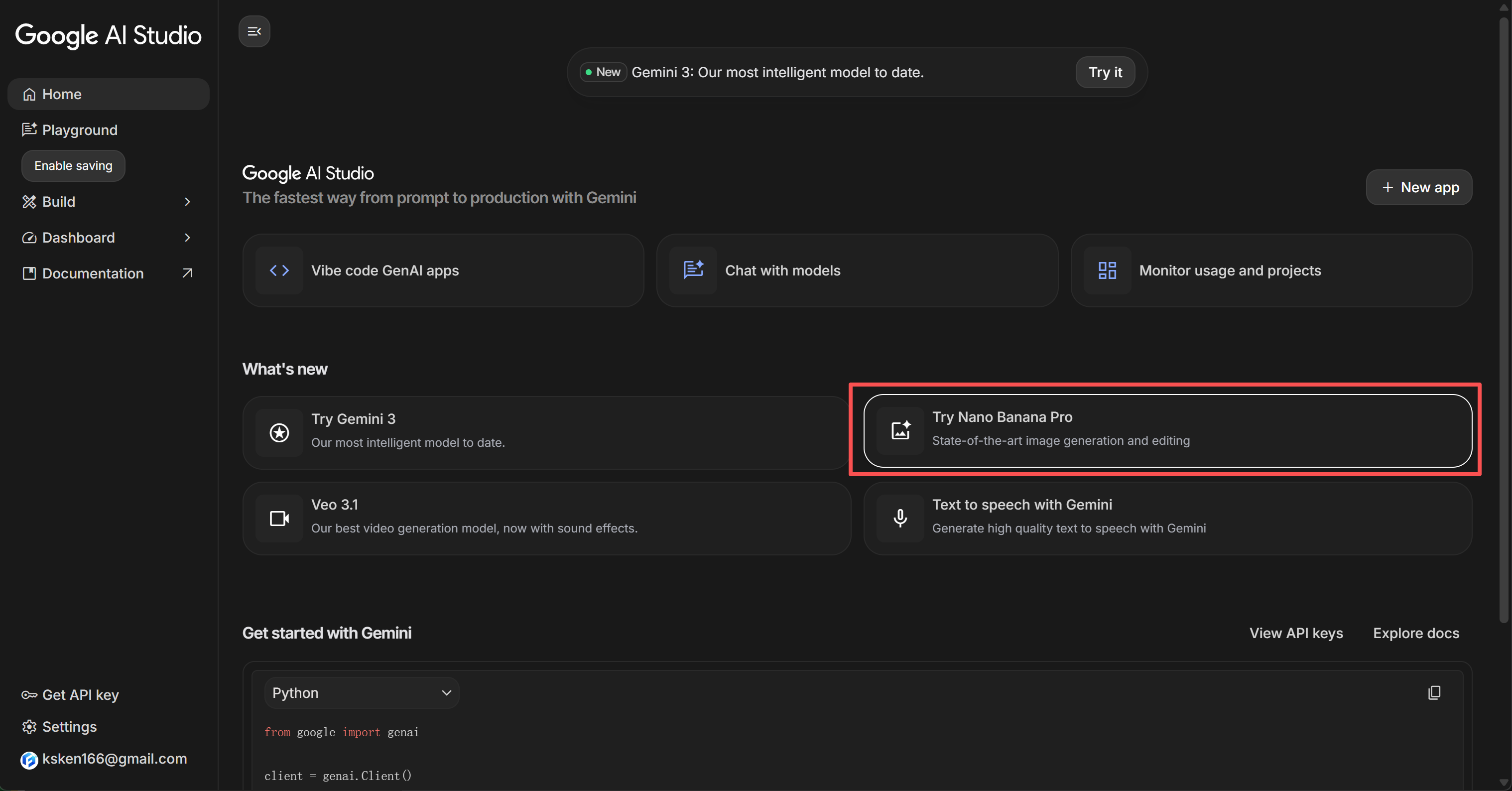Image resolution: width=1512 pixels, height=791 pixels.
Task: Open the Try Nano Banana Pro card
Action: pos(1168,431)
